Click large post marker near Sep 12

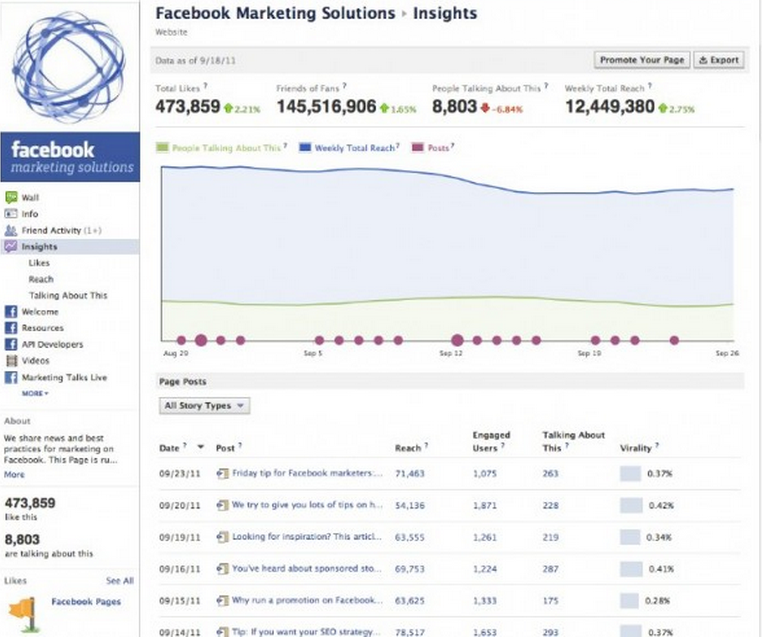[x=462, y=343]
